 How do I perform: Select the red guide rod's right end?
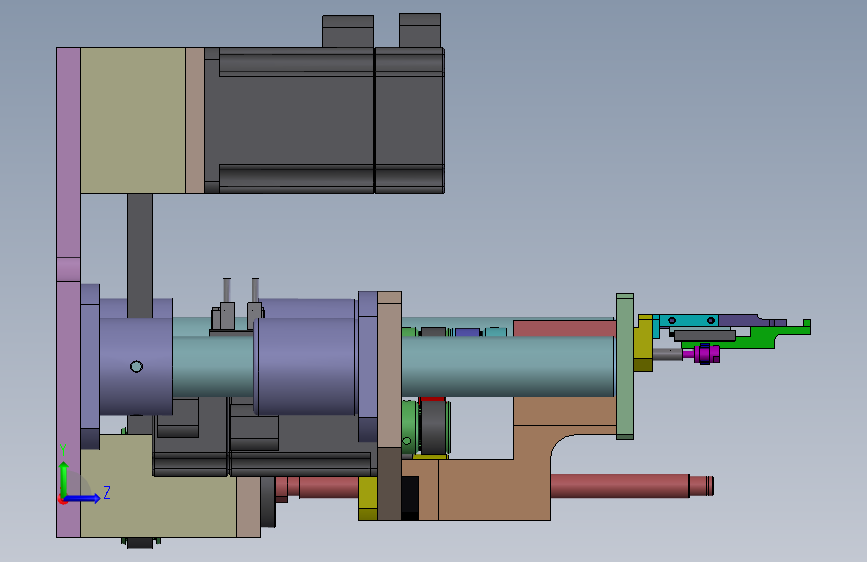(x=701, y=486)
